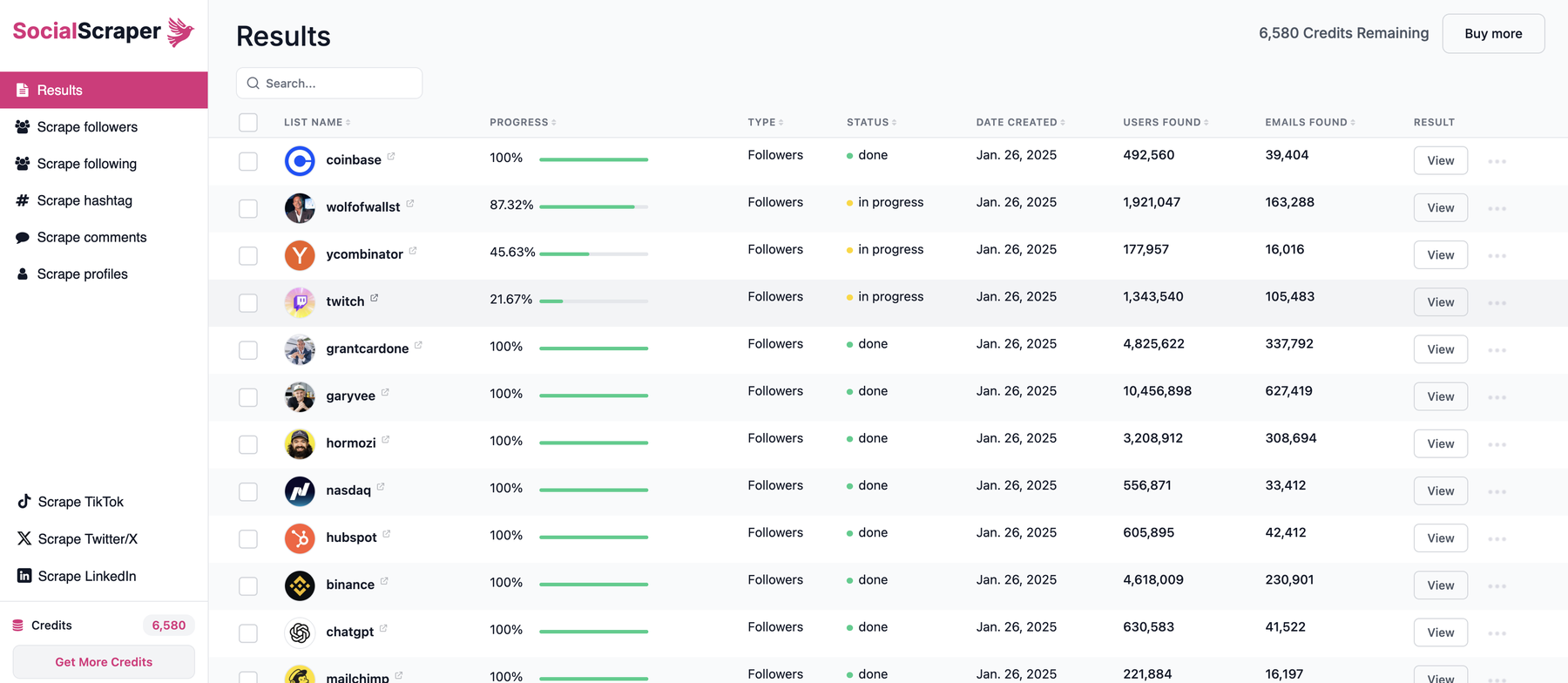Click the chatgpt logo avatar
Image resolution: width=1568 pixels, height=683 pixels.
(x=300, y=632)
